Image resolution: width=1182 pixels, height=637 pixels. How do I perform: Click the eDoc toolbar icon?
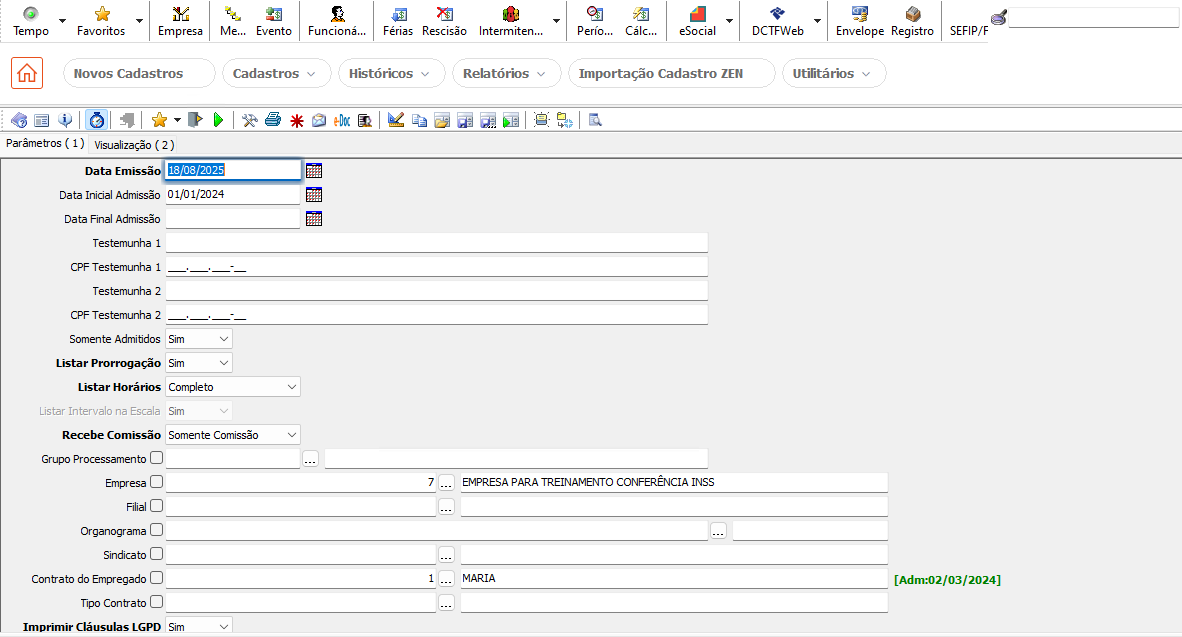(x=342, y=120)
